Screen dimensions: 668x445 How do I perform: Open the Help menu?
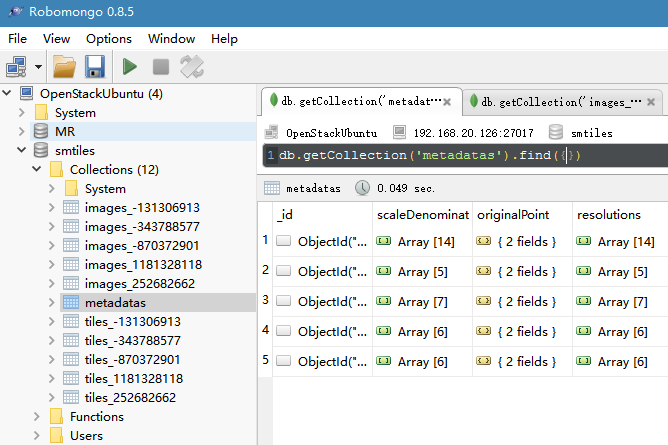(x=224, y=39)
